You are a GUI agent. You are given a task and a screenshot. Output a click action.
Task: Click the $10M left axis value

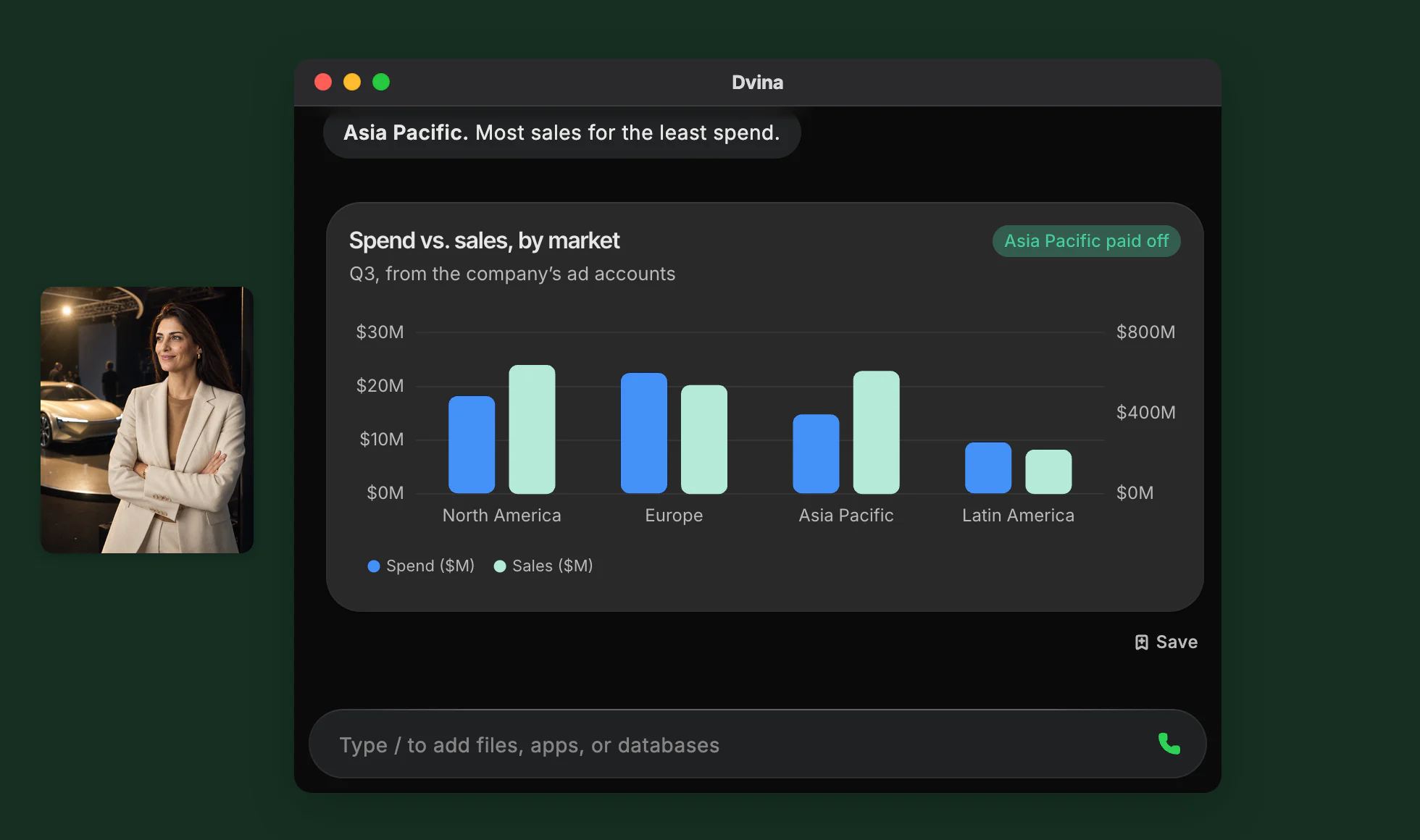pyautogui.click(x=382, y=440)
